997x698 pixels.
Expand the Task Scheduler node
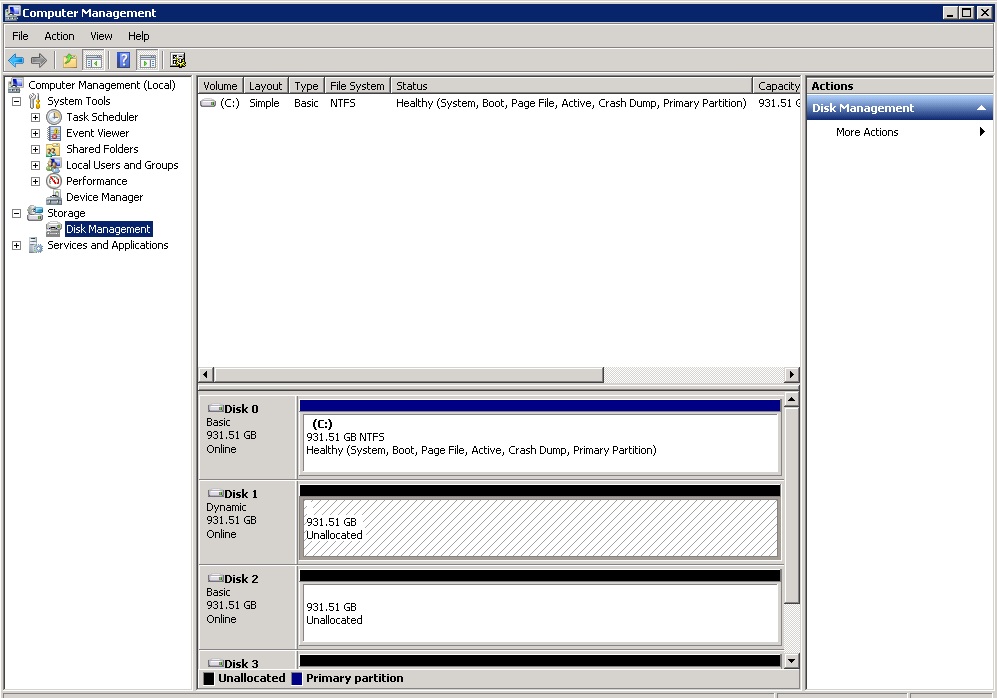point(36,117)
